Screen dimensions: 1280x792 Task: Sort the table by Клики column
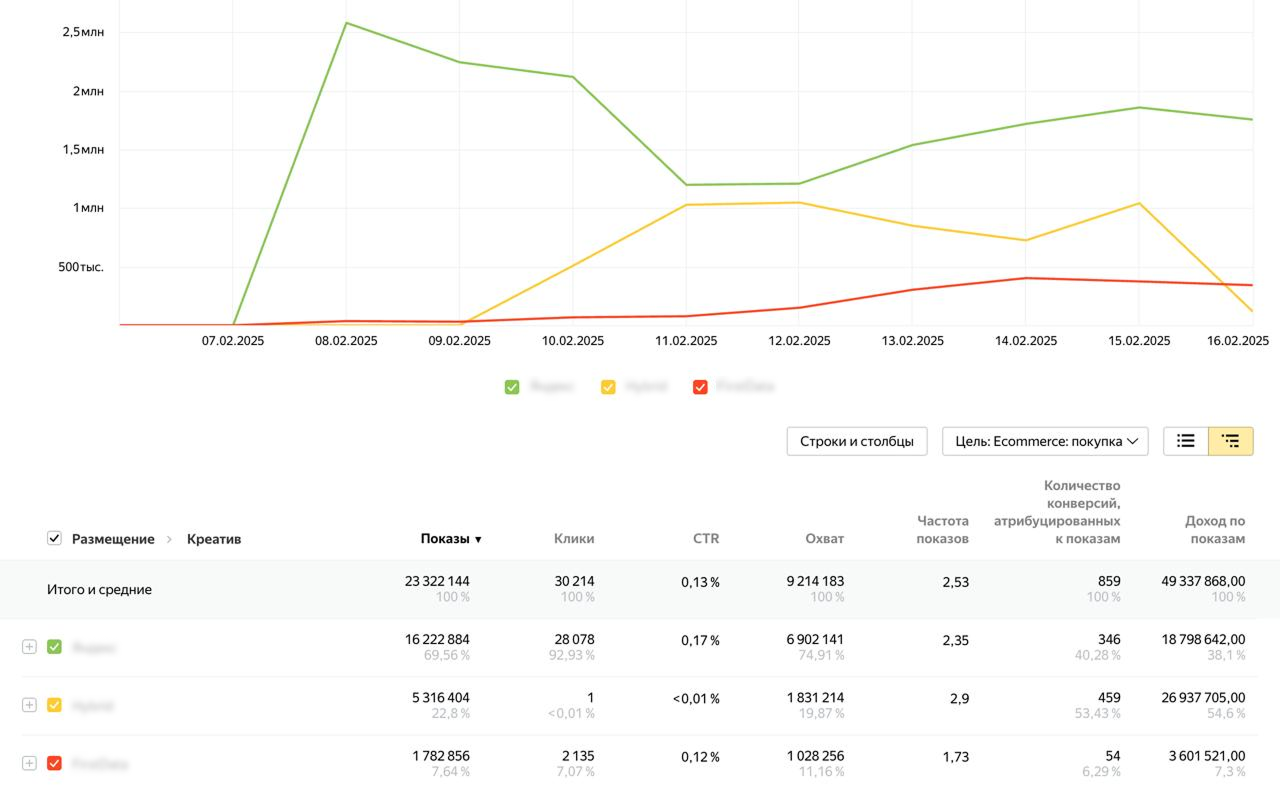coord(574,539)
